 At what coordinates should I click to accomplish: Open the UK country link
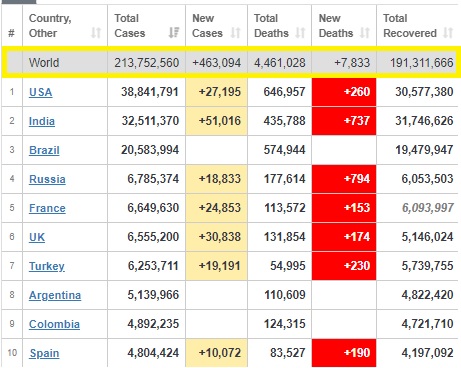point(37,237)
